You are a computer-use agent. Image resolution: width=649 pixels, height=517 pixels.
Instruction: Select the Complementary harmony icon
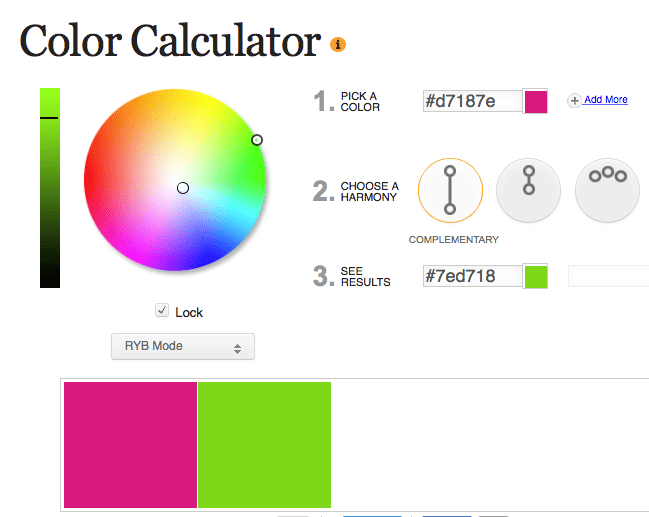[x=450, y=189]
